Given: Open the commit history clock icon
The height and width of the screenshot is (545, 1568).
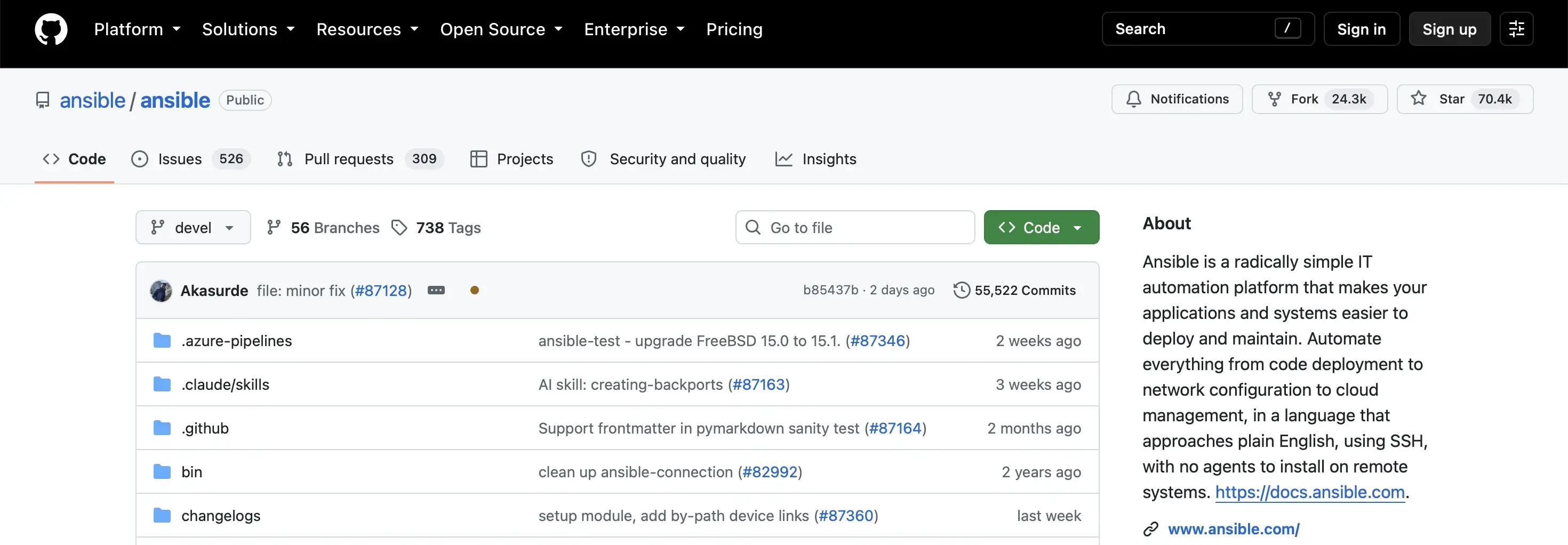Looking at the screenshot, I should 961,291.
